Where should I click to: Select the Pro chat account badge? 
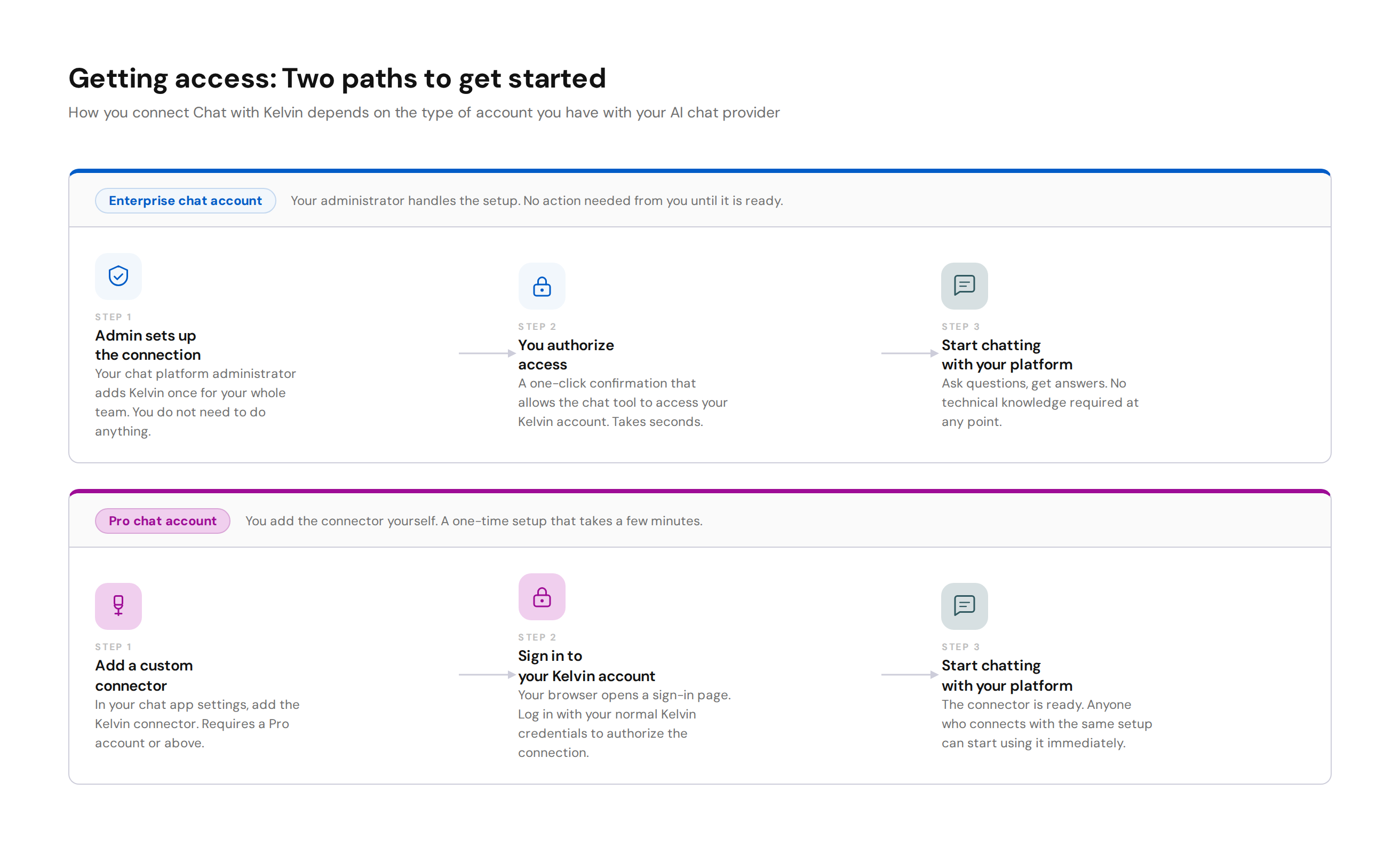click(163, 520)
